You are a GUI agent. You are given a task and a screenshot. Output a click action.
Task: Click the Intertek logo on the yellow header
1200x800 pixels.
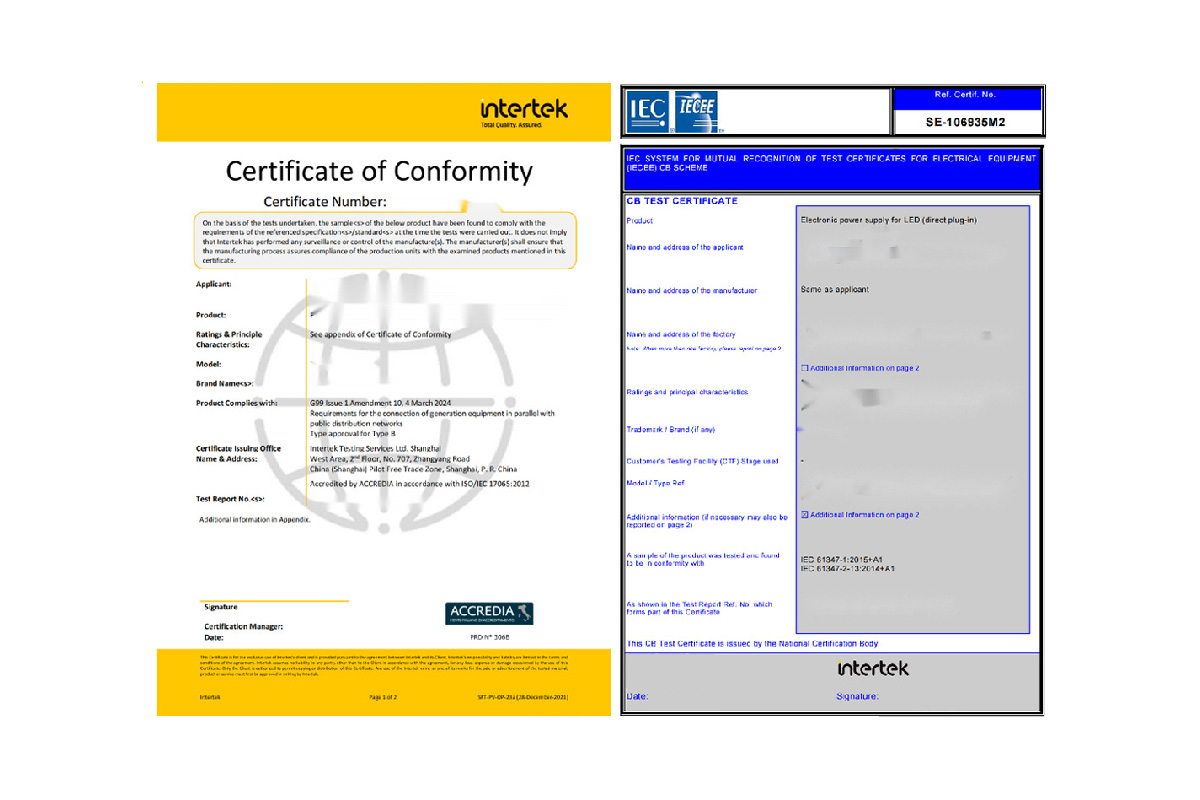(x=523, y=111)
